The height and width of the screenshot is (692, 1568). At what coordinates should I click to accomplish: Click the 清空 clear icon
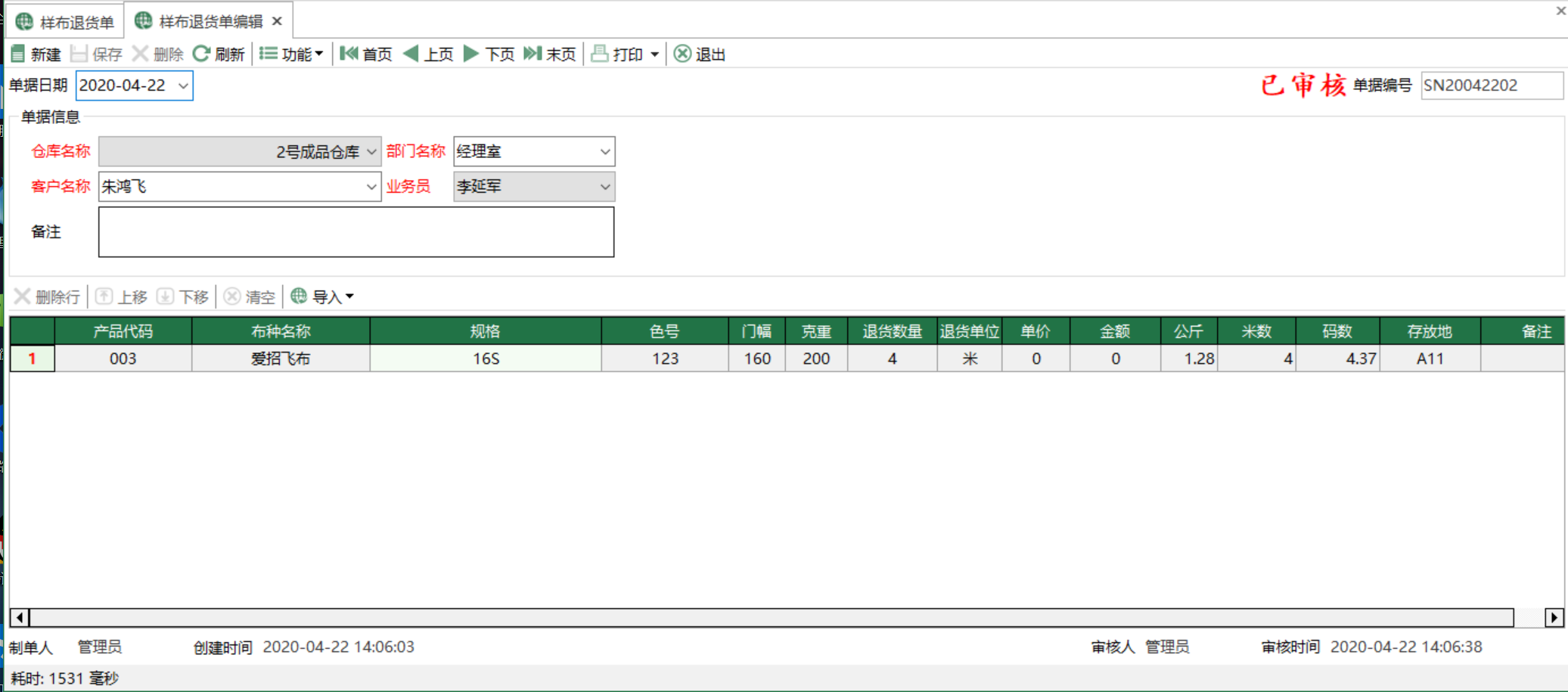[232, 296]
